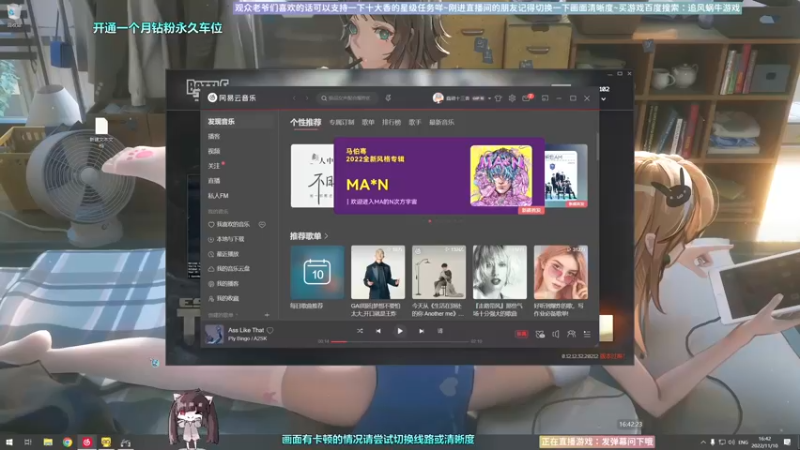
Task: Switch to the 专属定制 tab
Action: [x=341, y=122]
